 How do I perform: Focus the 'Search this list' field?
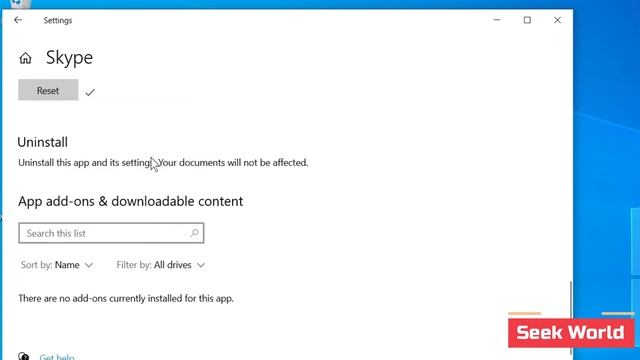click(111, 233)
